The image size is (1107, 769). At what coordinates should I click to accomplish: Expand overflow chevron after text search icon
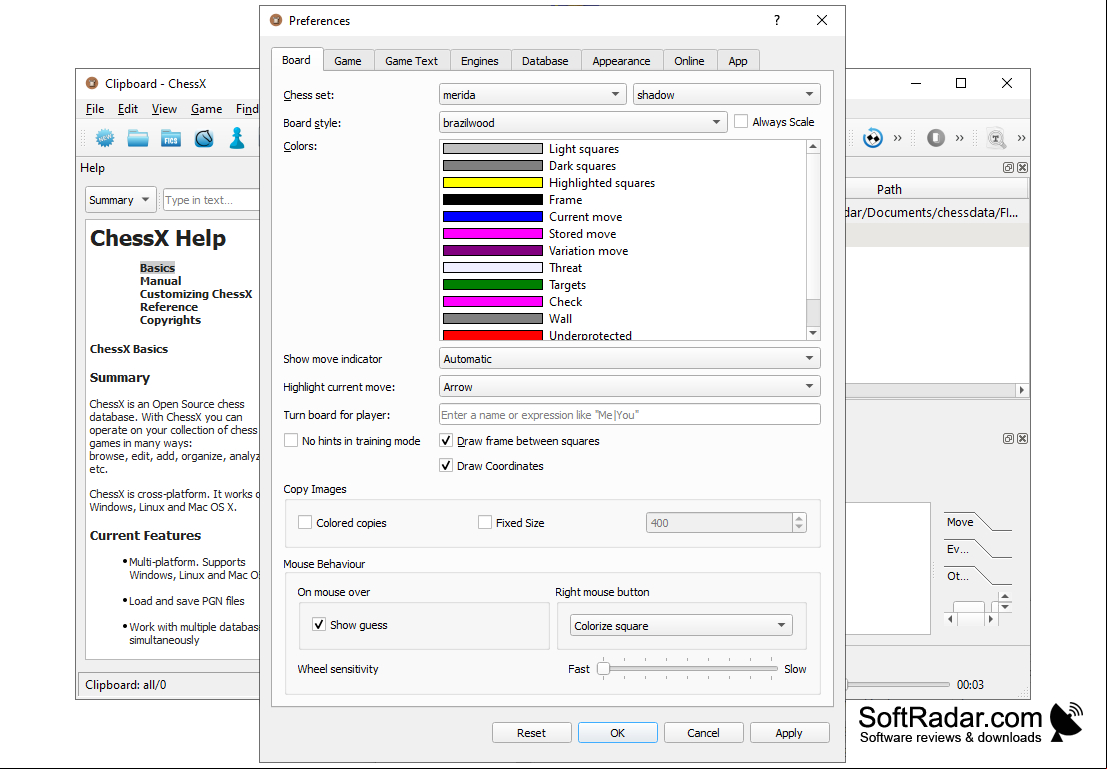[x=1022, y=138]
